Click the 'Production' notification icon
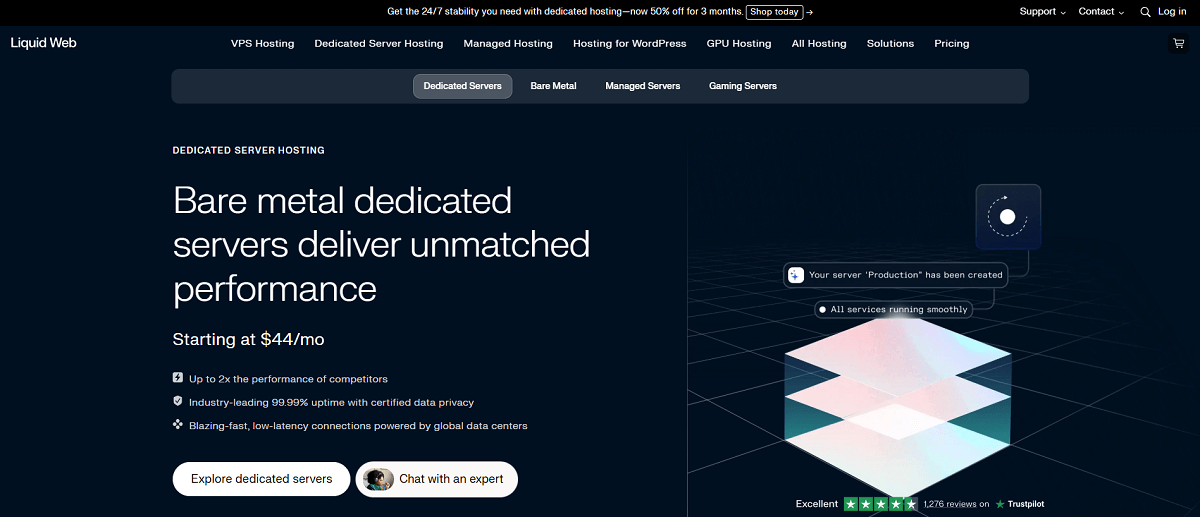Viewport: 1200px width, 517px height. (796, 275)
